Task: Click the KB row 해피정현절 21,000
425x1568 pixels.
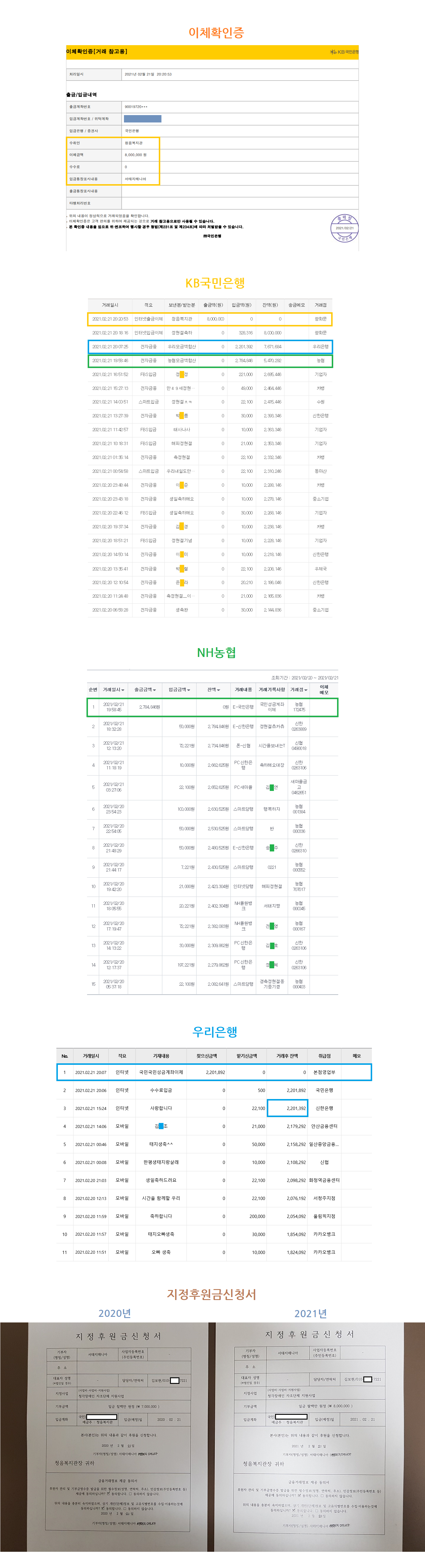Action: [x=210, y=444]
